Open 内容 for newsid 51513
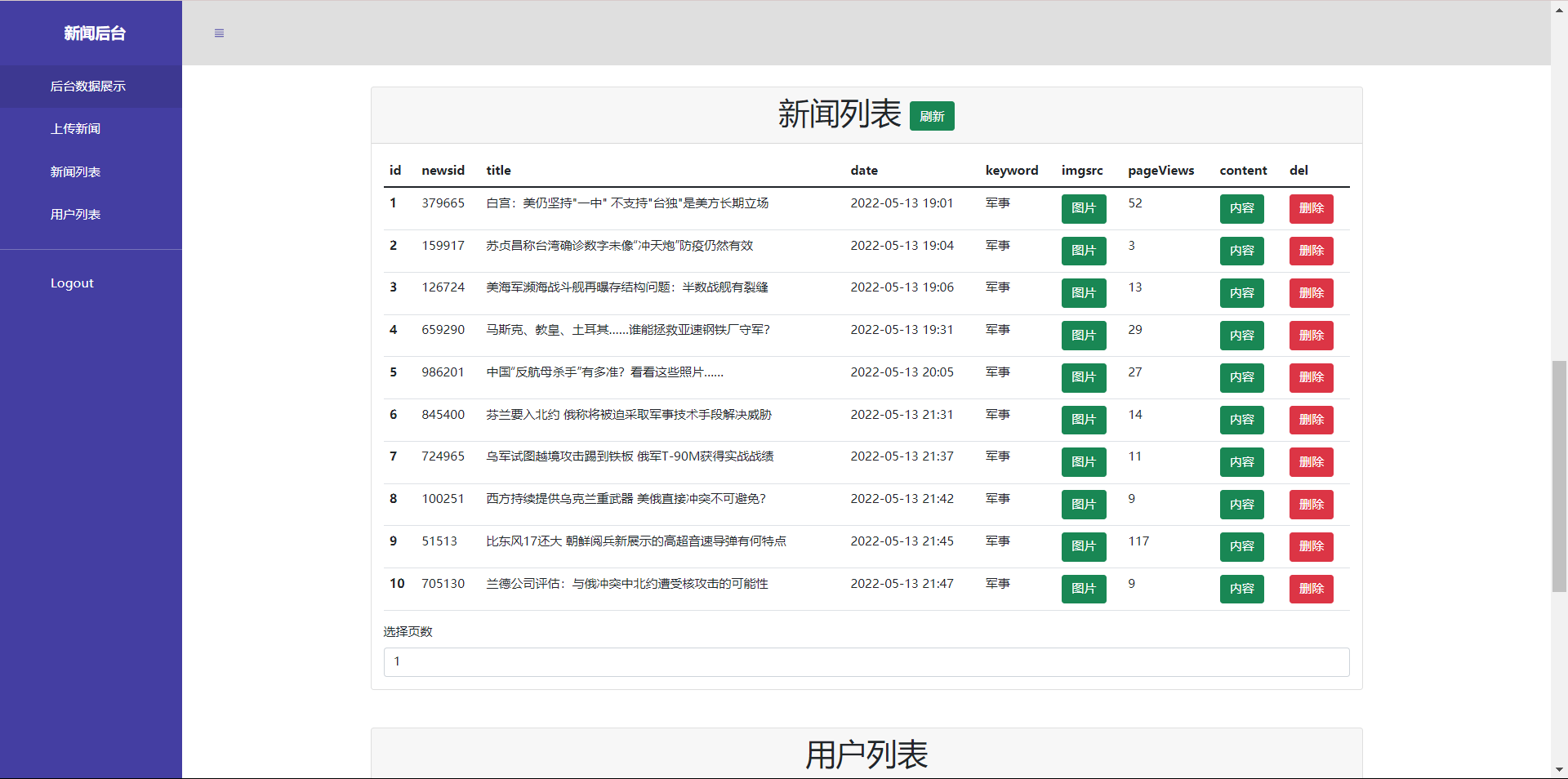This screenshot has height=779, width=1568. pos(1242,546)
